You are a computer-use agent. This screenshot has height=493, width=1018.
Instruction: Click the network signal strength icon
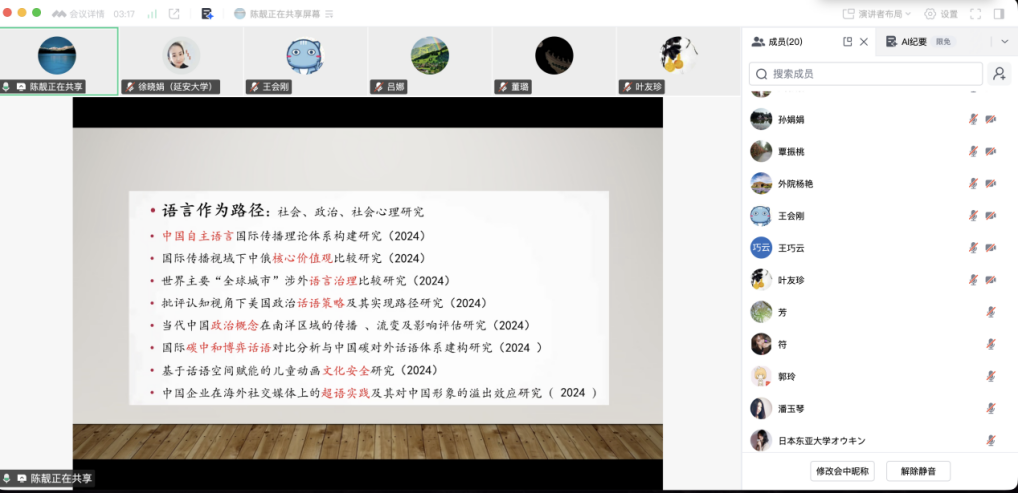[152, 14]
